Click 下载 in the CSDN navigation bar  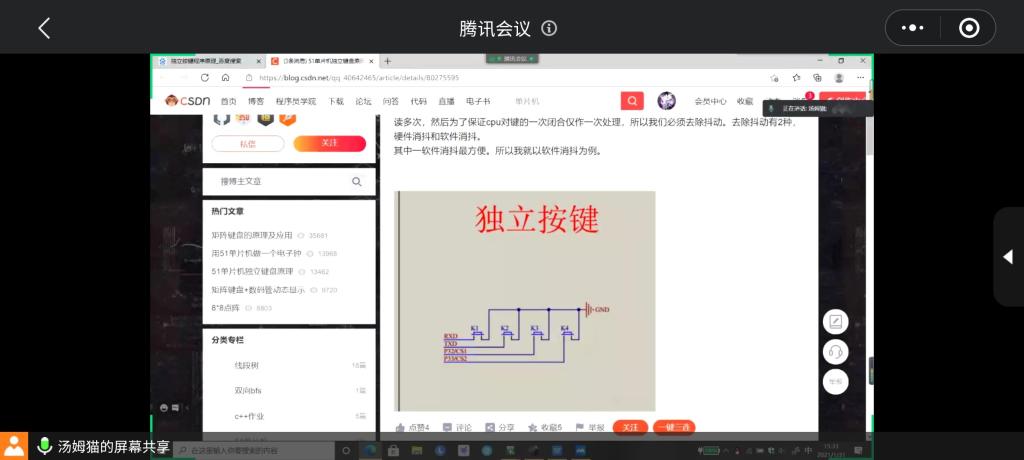click(x=336, y=101)
